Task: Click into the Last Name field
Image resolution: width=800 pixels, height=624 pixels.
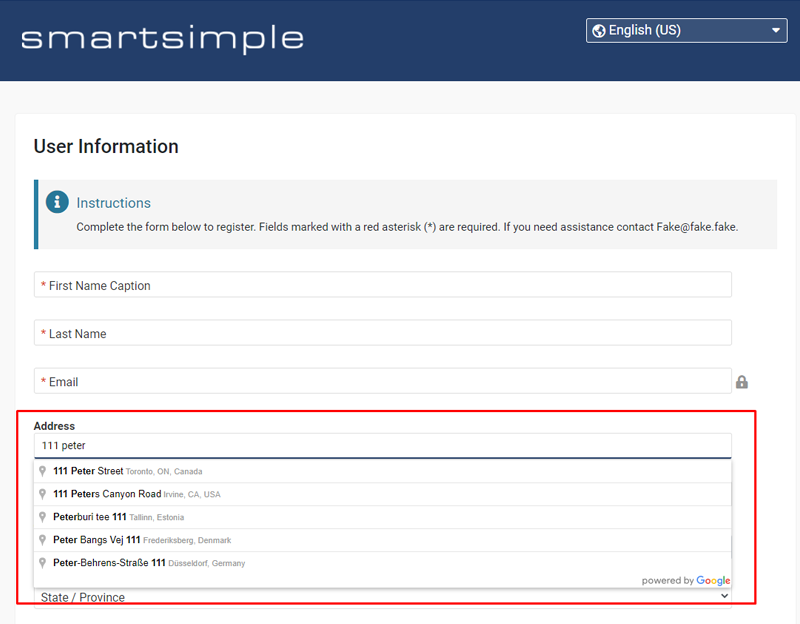Action: tap(382, 333)
